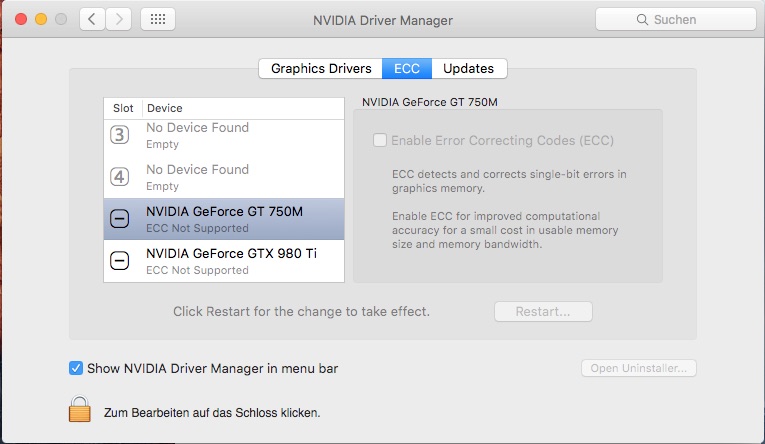The width and height of the screenshot is (765, 444).
Task: Click the GT 750M slot icon
Action: [x=120, y=219]
